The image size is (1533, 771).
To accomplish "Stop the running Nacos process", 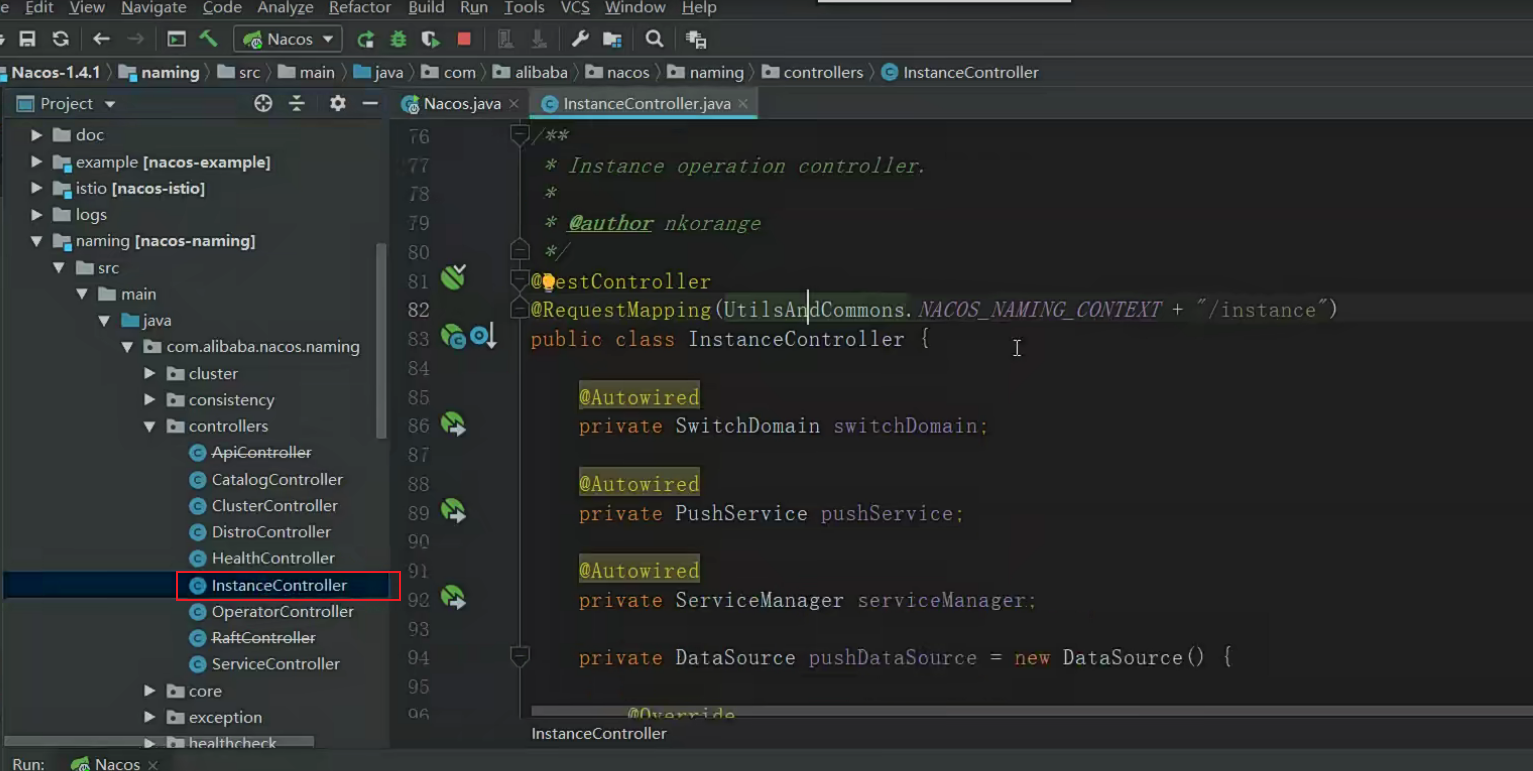I will pos(464,39).
